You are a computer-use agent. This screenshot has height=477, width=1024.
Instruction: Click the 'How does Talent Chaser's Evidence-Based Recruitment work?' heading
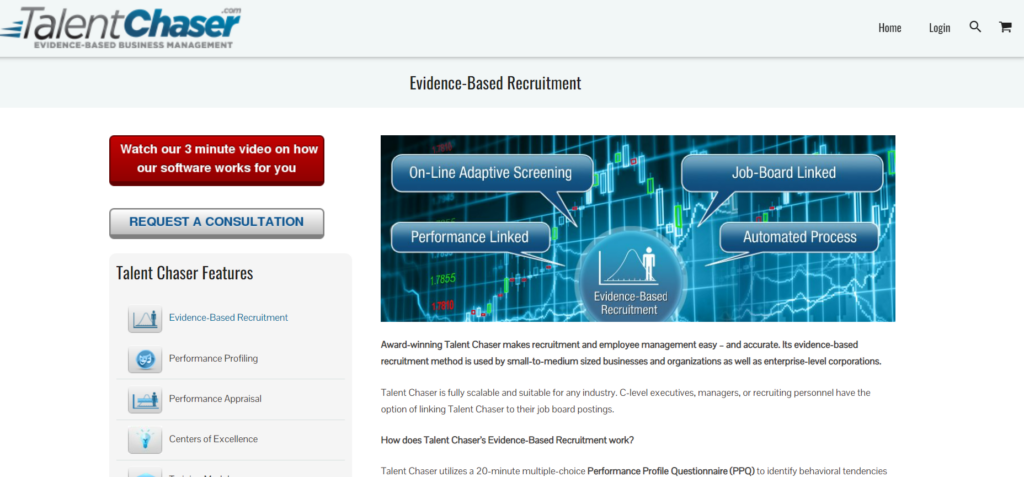coord(507,440)
